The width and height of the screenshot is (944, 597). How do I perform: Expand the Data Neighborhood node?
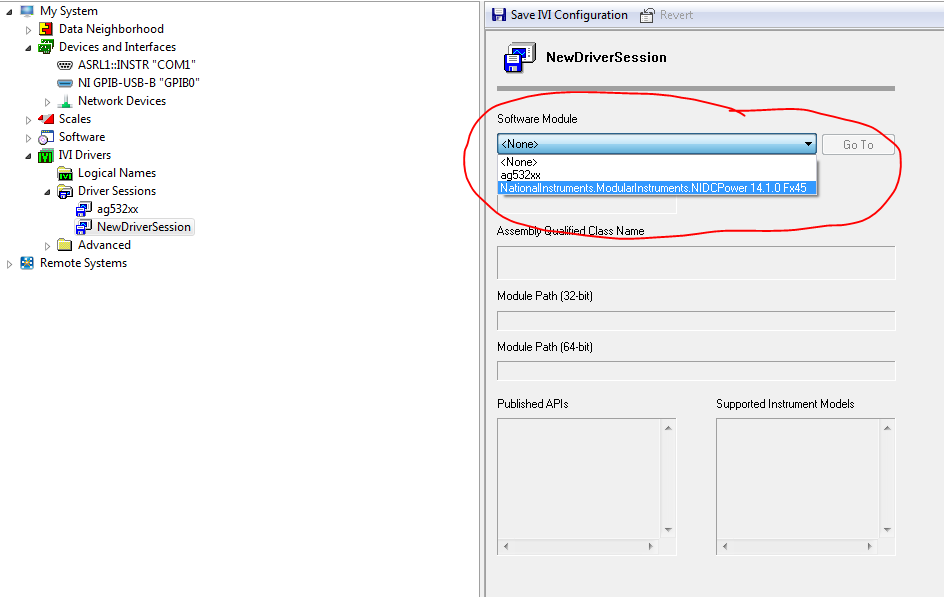click(28, 29)
